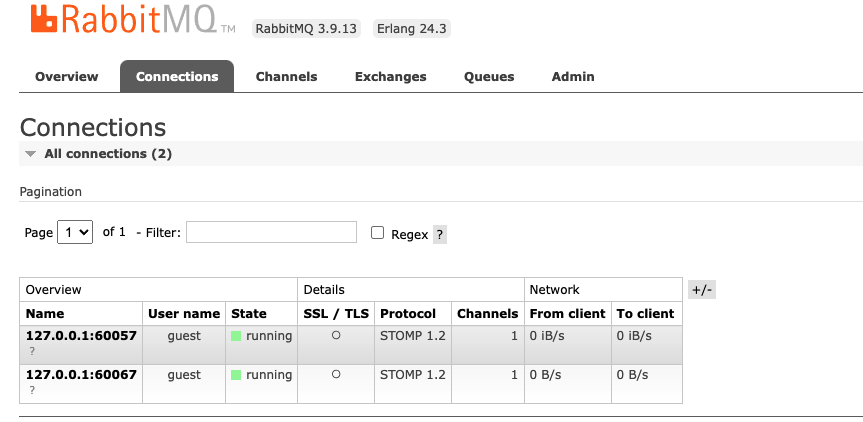Click green running state indicator for 127.0.0.1:60067
863x422 pixels.
point(236,376)
